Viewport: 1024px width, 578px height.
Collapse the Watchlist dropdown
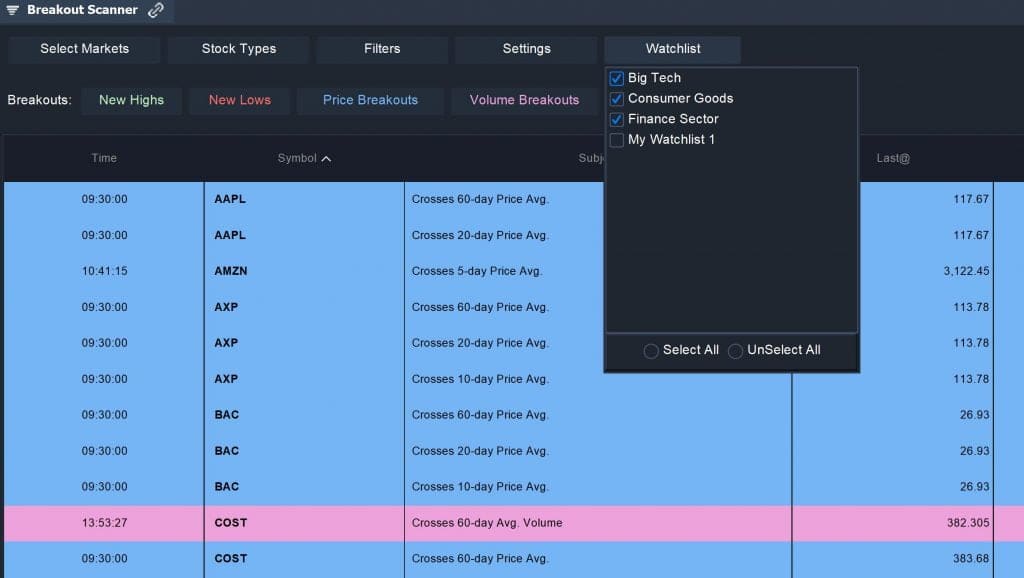coord(672,48)
